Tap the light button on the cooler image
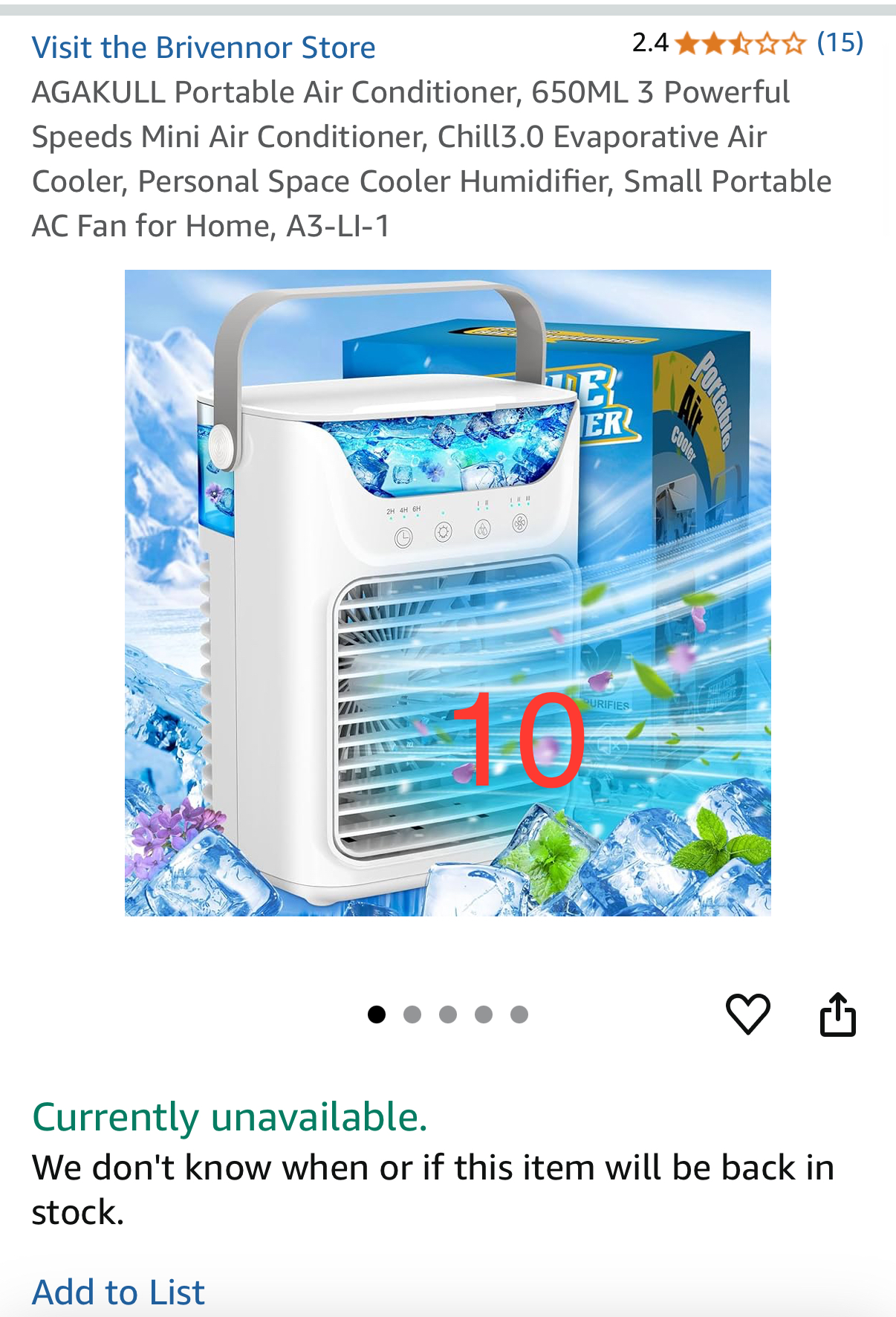Viewport: 896px width, 1317px height. click(x=444, y=533)
